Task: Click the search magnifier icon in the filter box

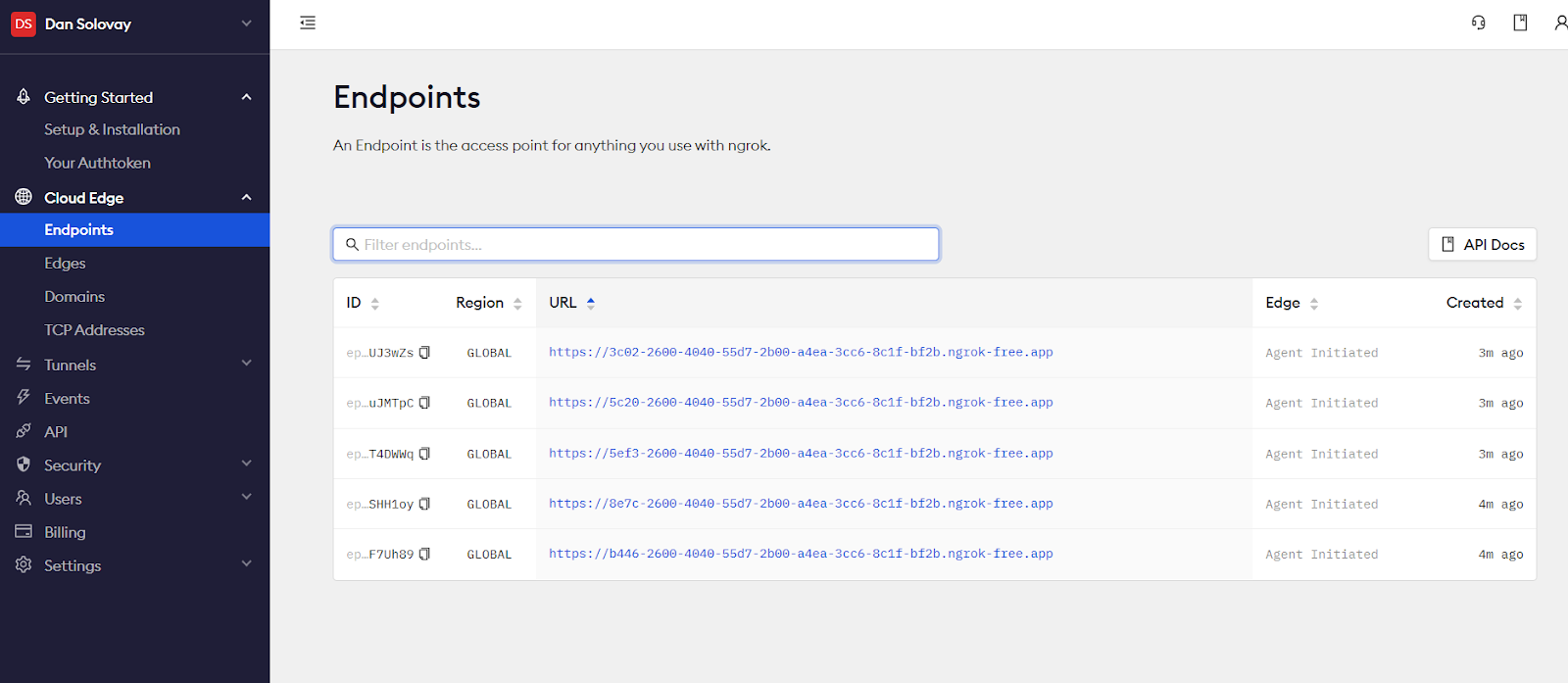Action: (x=352, y=244)
